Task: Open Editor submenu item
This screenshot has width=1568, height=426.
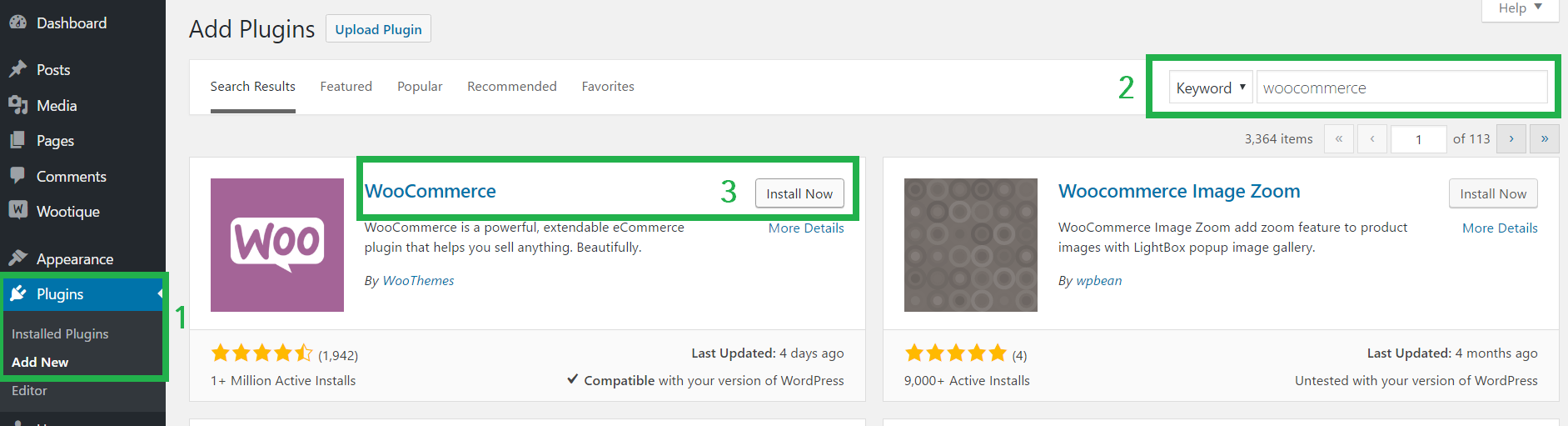Action: tap(29, 390)
